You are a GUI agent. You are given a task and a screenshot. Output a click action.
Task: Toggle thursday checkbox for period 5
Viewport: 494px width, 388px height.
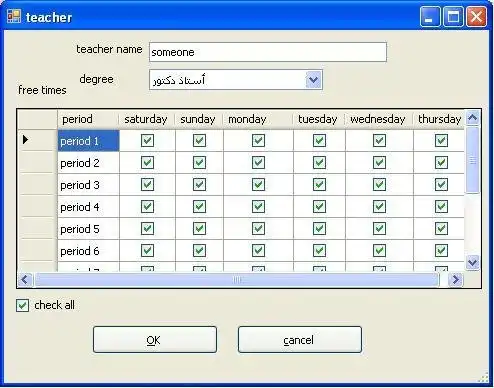tap(441, 228)
